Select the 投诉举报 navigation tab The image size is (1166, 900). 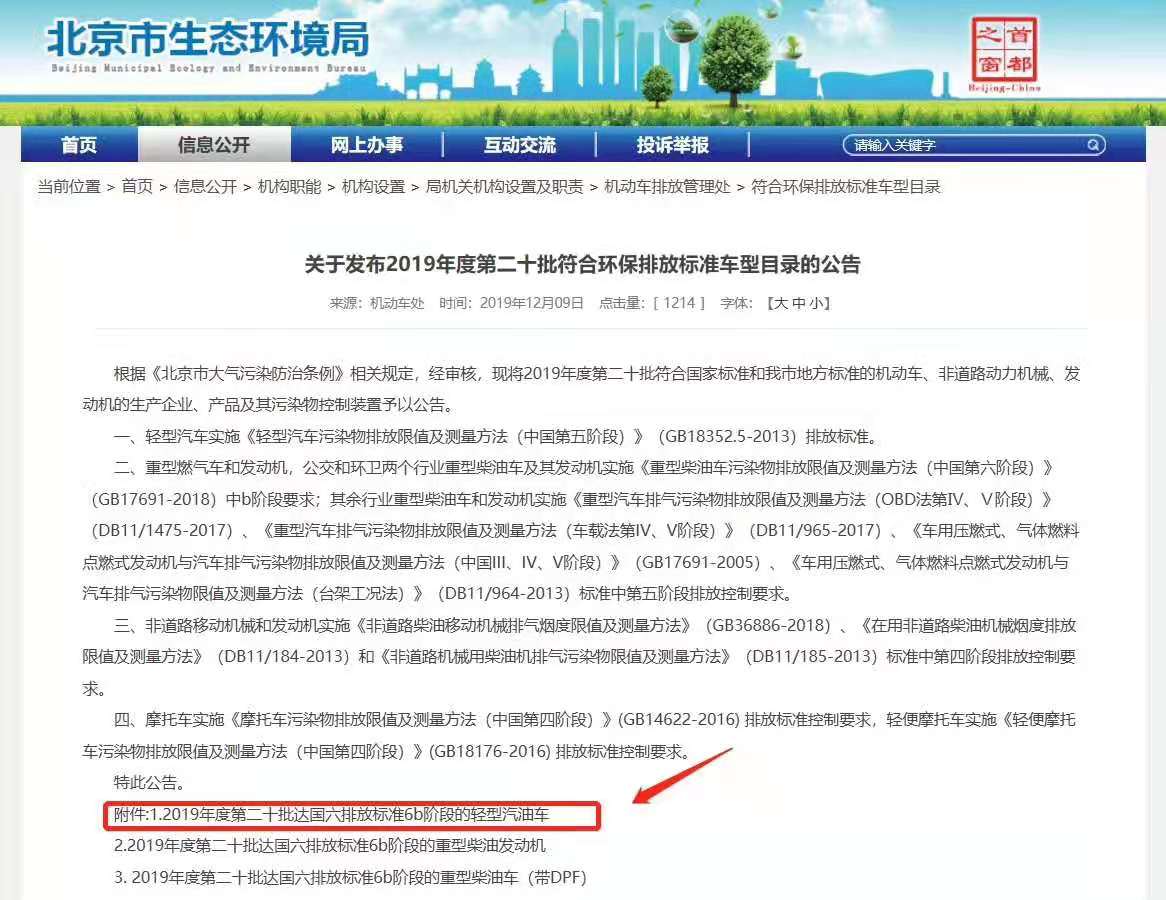(673, 145)
